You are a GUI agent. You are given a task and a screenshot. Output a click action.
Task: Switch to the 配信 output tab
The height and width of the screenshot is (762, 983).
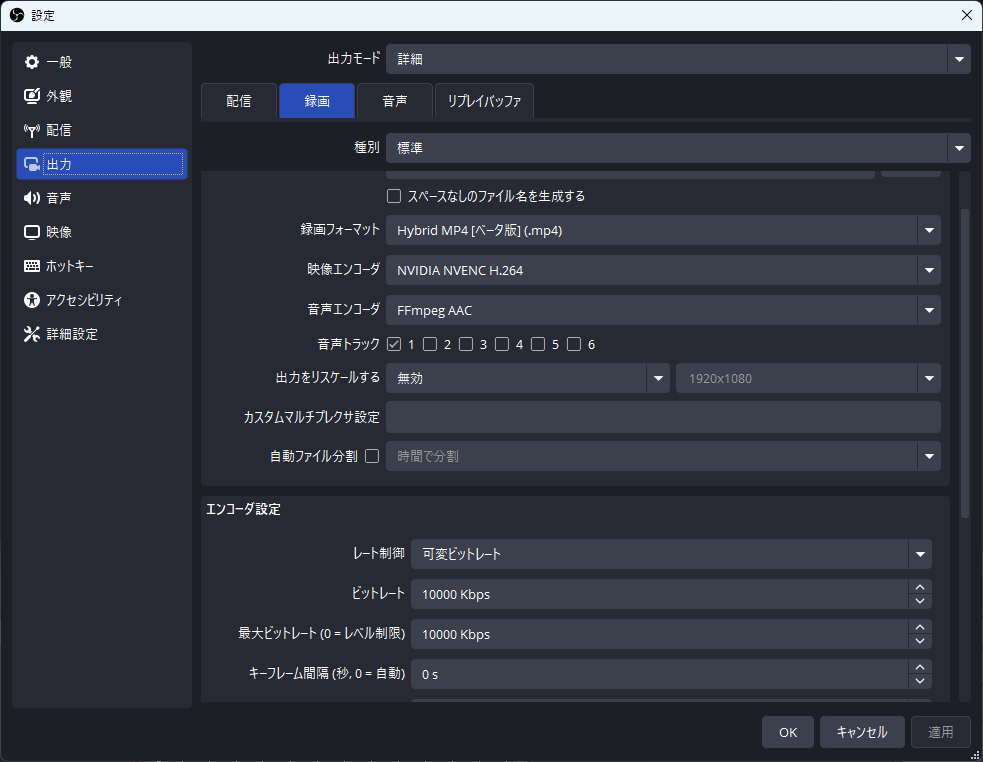click(239, 101)
